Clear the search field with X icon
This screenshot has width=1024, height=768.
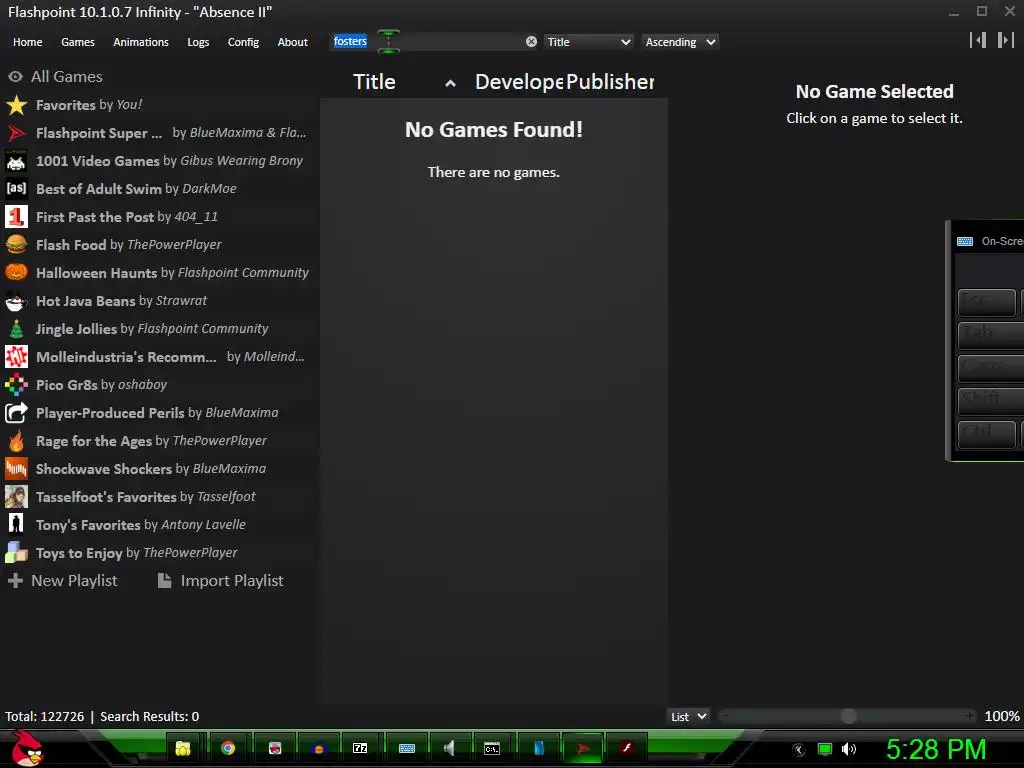tap(532, 42)
